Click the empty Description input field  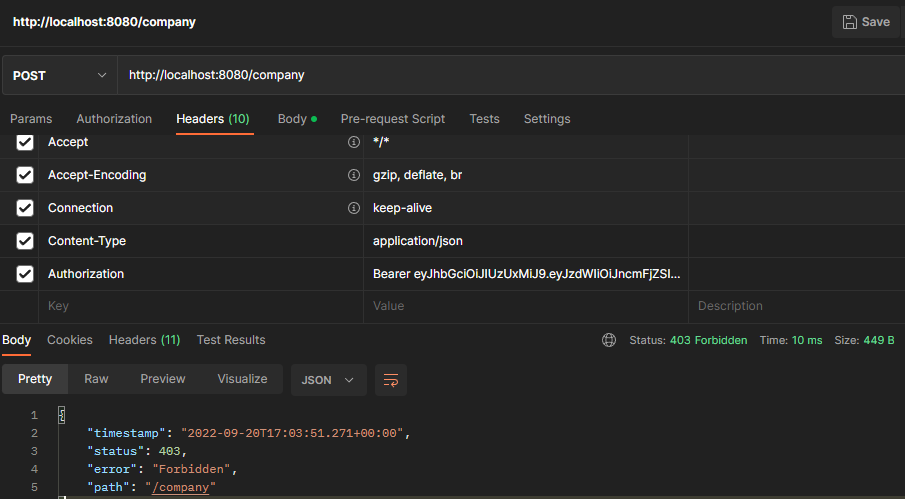coord(797,306)
